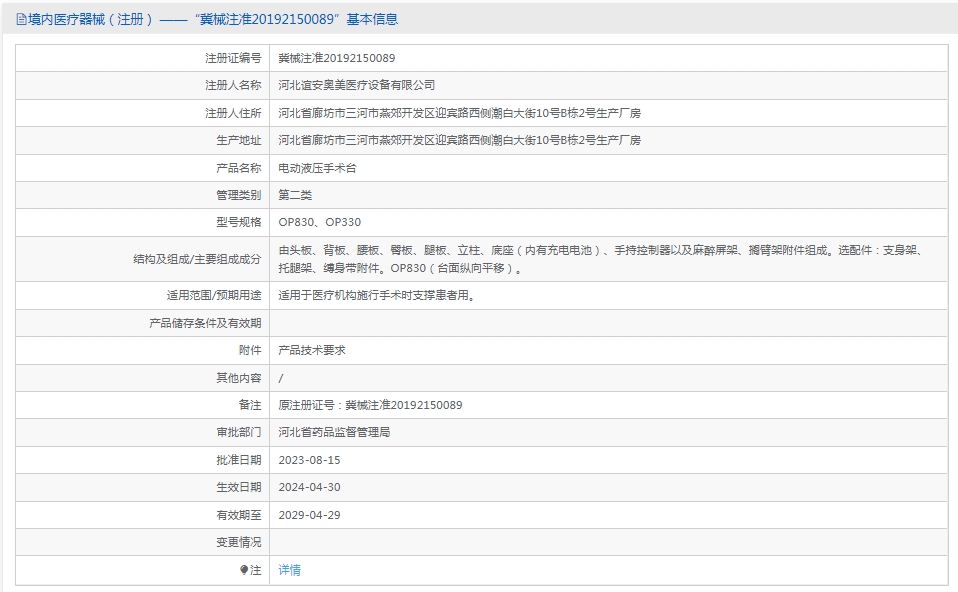
Task: Click registration number 冀械注准20192150089 value cell
Action: tap(337, 58)
